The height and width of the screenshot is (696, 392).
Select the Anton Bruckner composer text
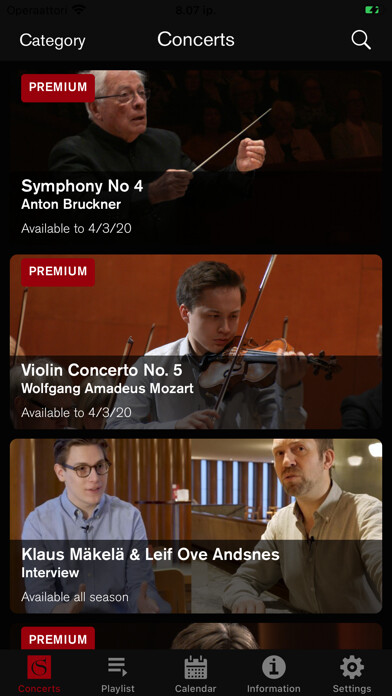pos(71,205)
